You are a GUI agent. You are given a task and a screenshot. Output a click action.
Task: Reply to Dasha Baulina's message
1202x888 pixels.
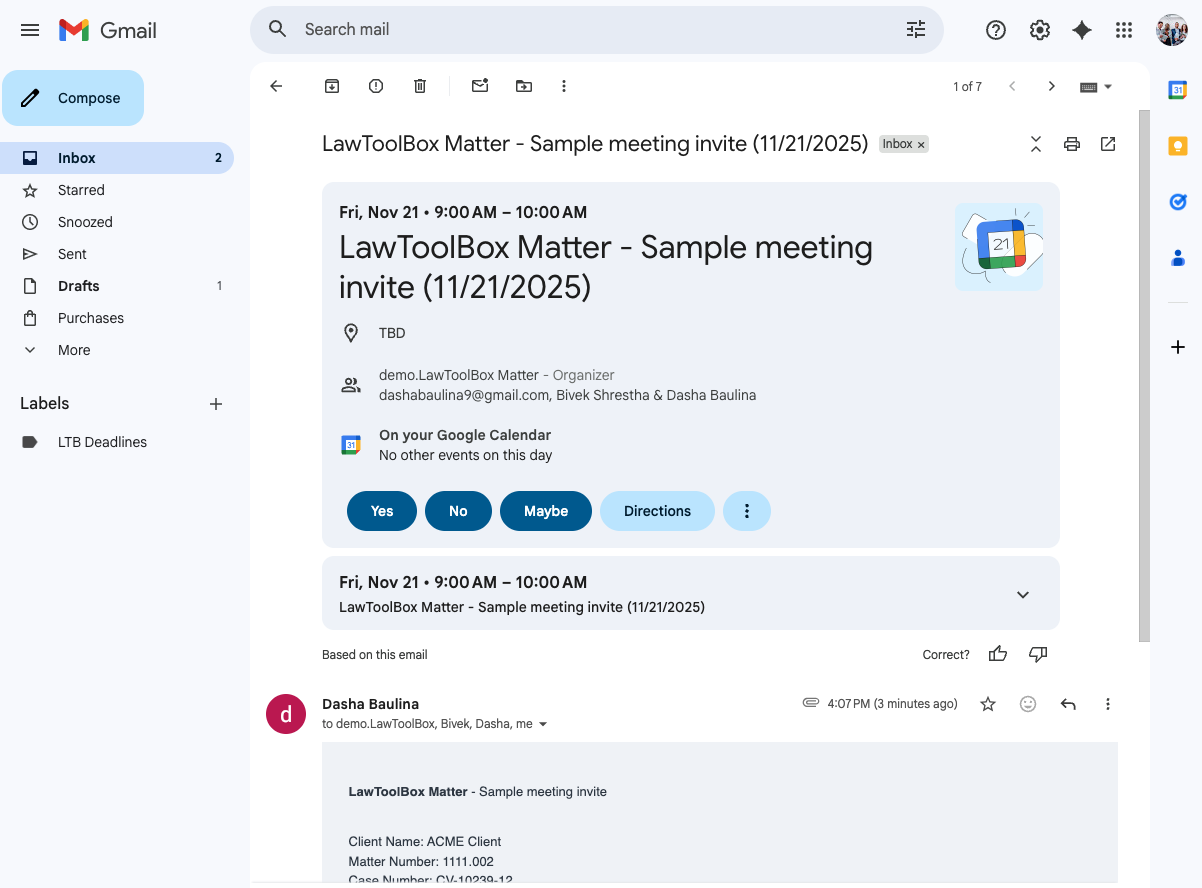[x=1068, y=704]
